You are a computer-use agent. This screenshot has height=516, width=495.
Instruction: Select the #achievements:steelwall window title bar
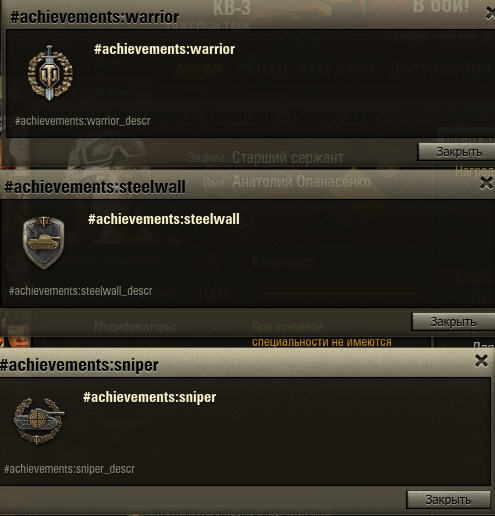tap(247, 186)
